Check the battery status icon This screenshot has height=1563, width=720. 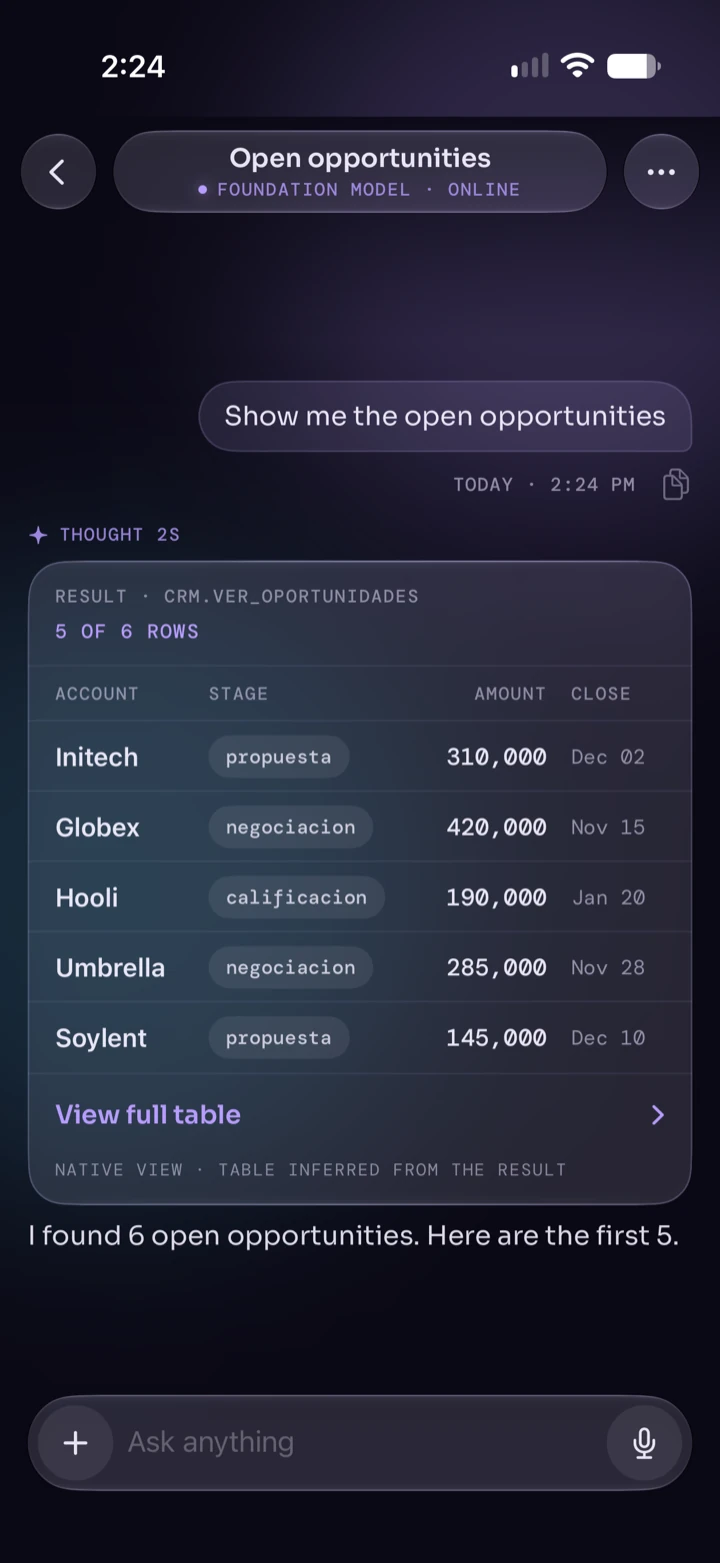(634, 67)
